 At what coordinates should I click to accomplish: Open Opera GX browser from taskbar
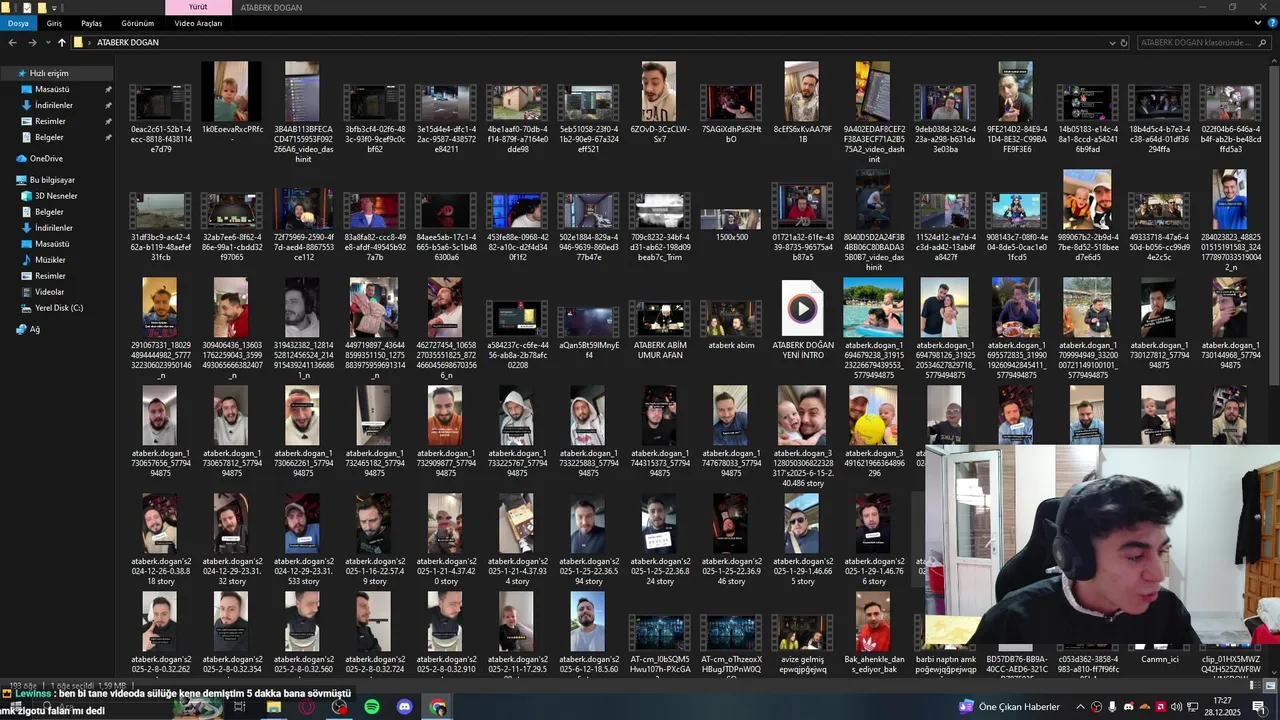tap(306, 707)
